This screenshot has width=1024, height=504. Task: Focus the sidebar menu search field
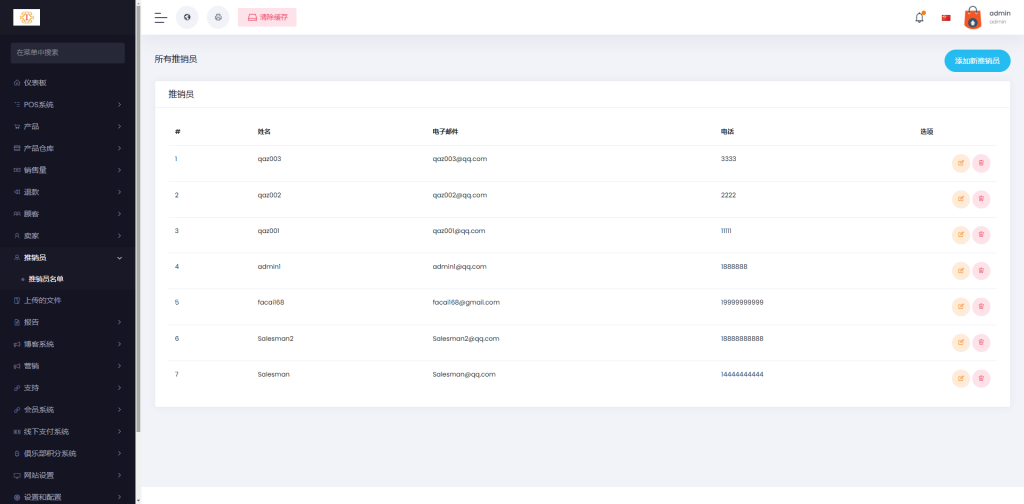(x=67, y=52)
